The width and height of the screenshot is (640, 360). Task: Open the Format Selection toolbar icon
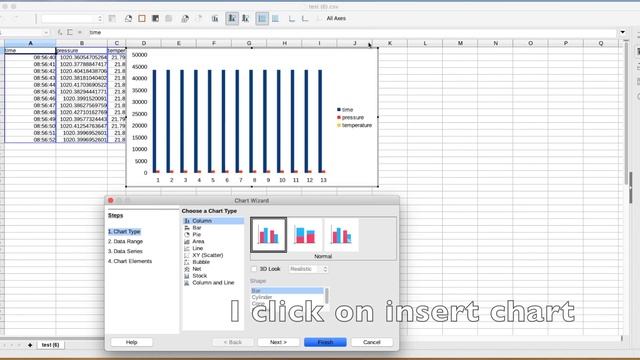[112, 18]
